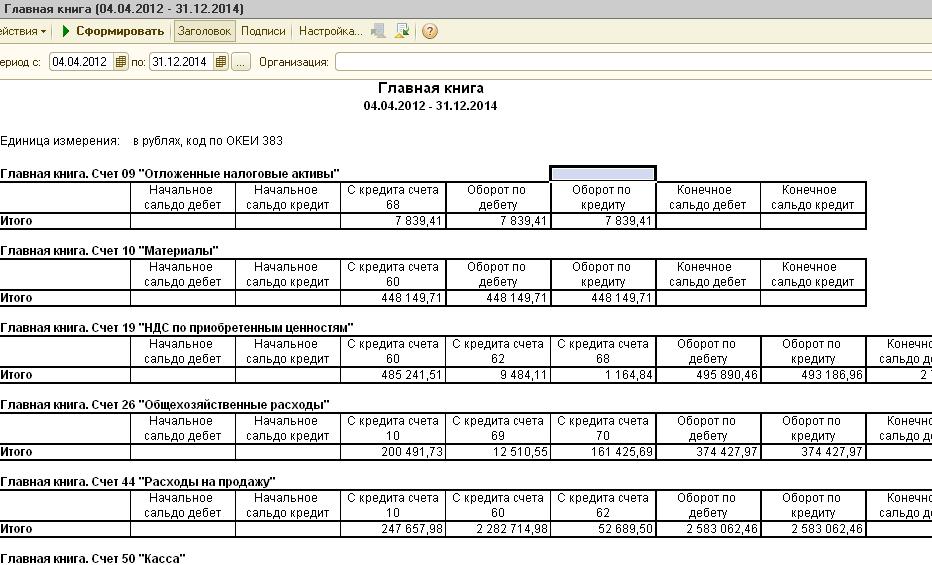Select heading Счет 50 Касса
This screenshot has height=565, width=932.
pos(93,558)
